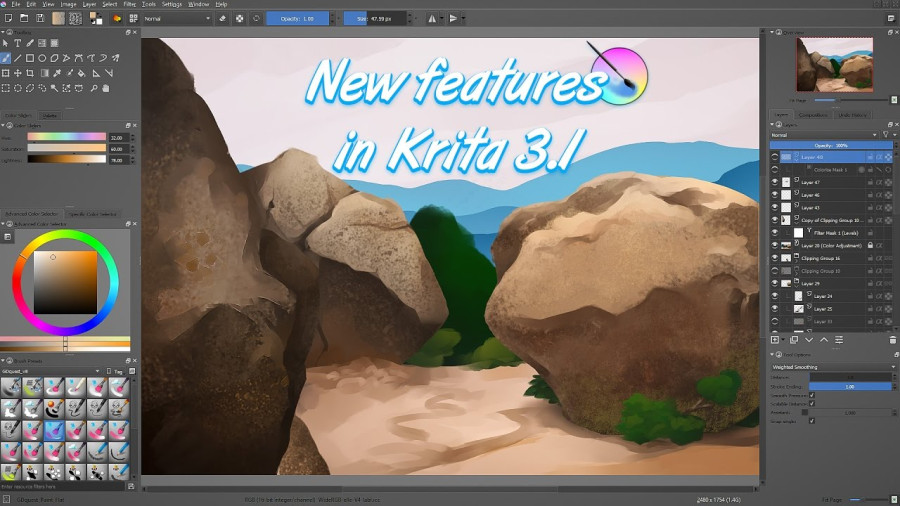Open the layer filter funnel dropdown

coord(888,135)
